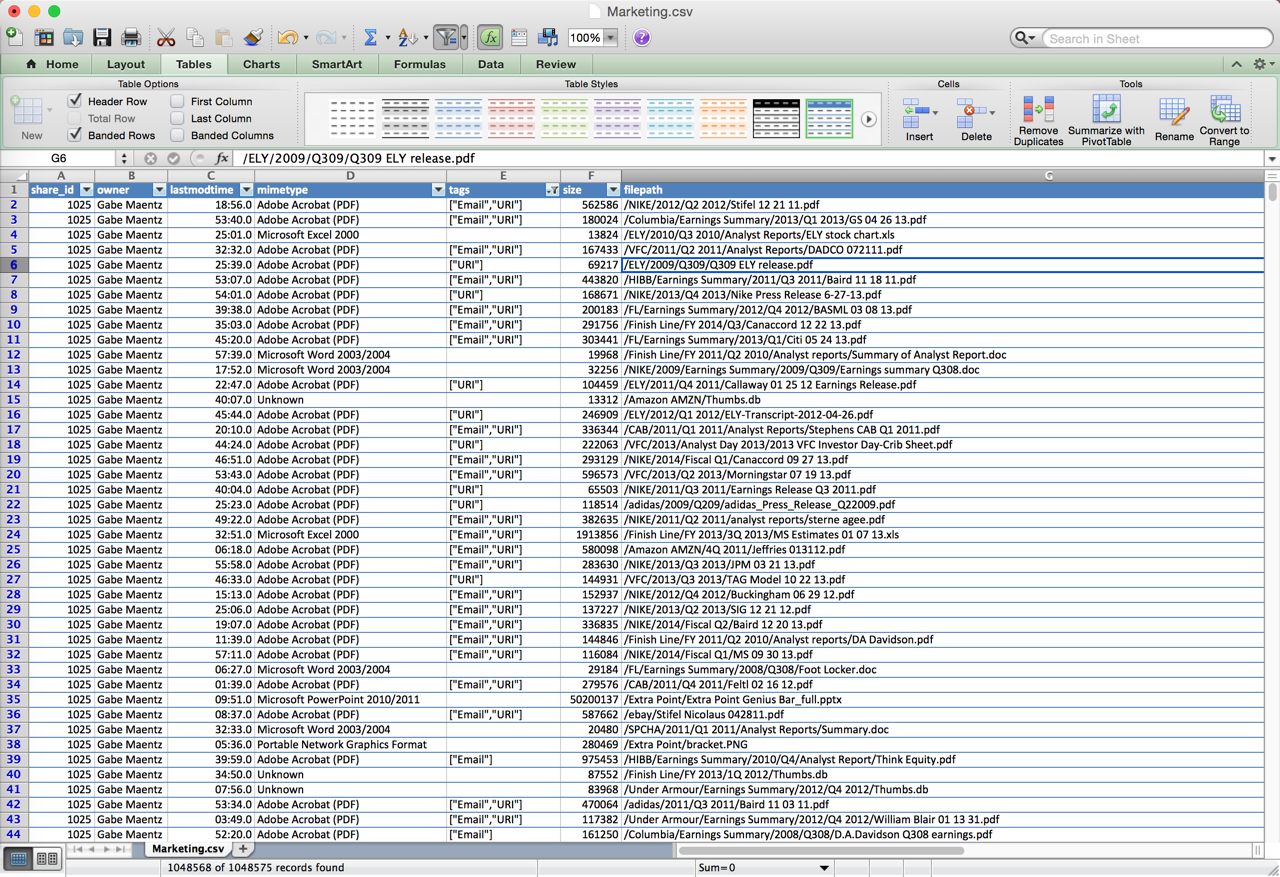Screen dimensions: 1280x877
Task: Open the owner column filter dropdown
Action: coord(159,190)
